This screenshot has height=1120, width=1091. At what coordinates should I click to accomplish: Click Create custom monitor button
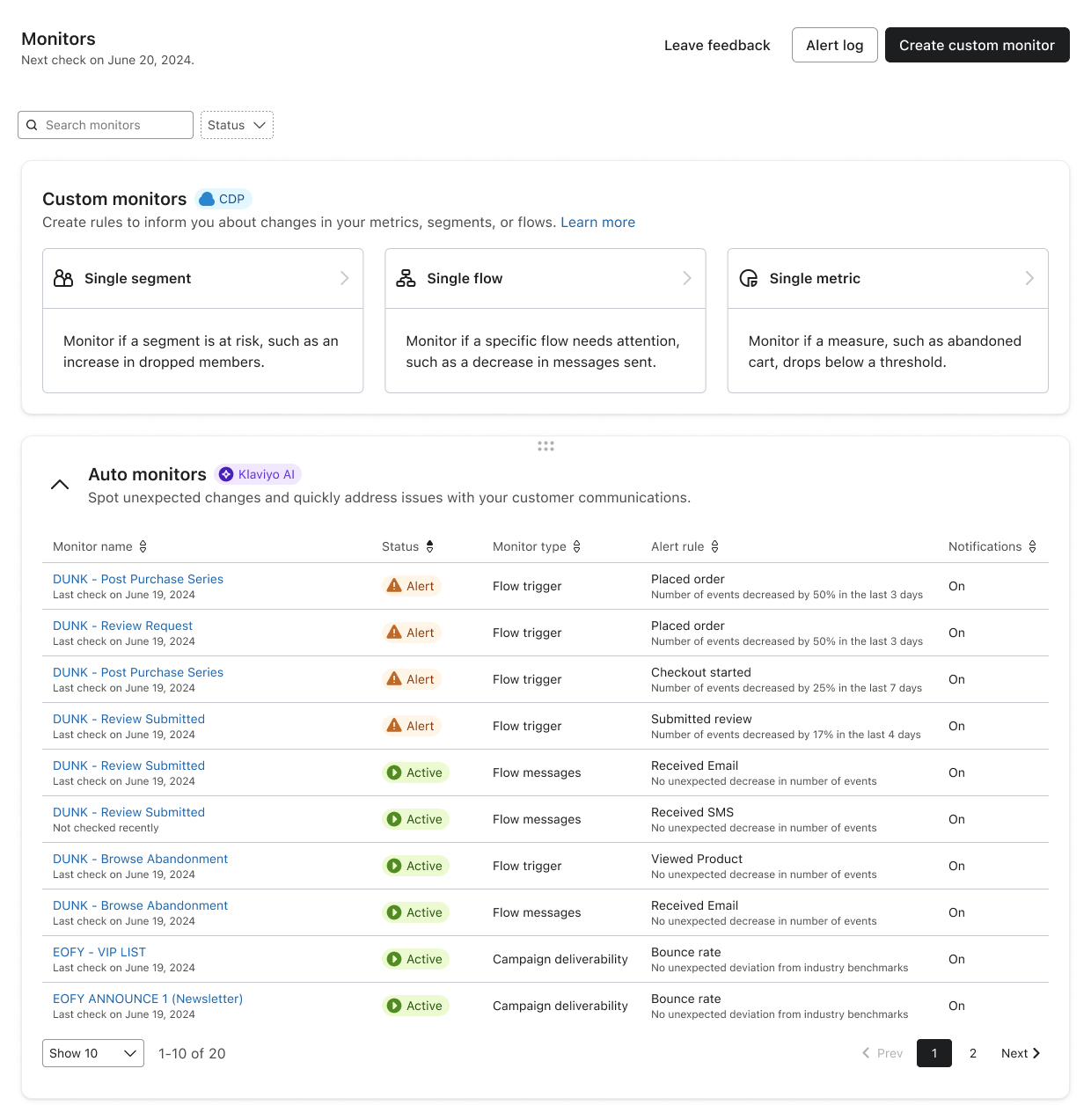(977, 45)
